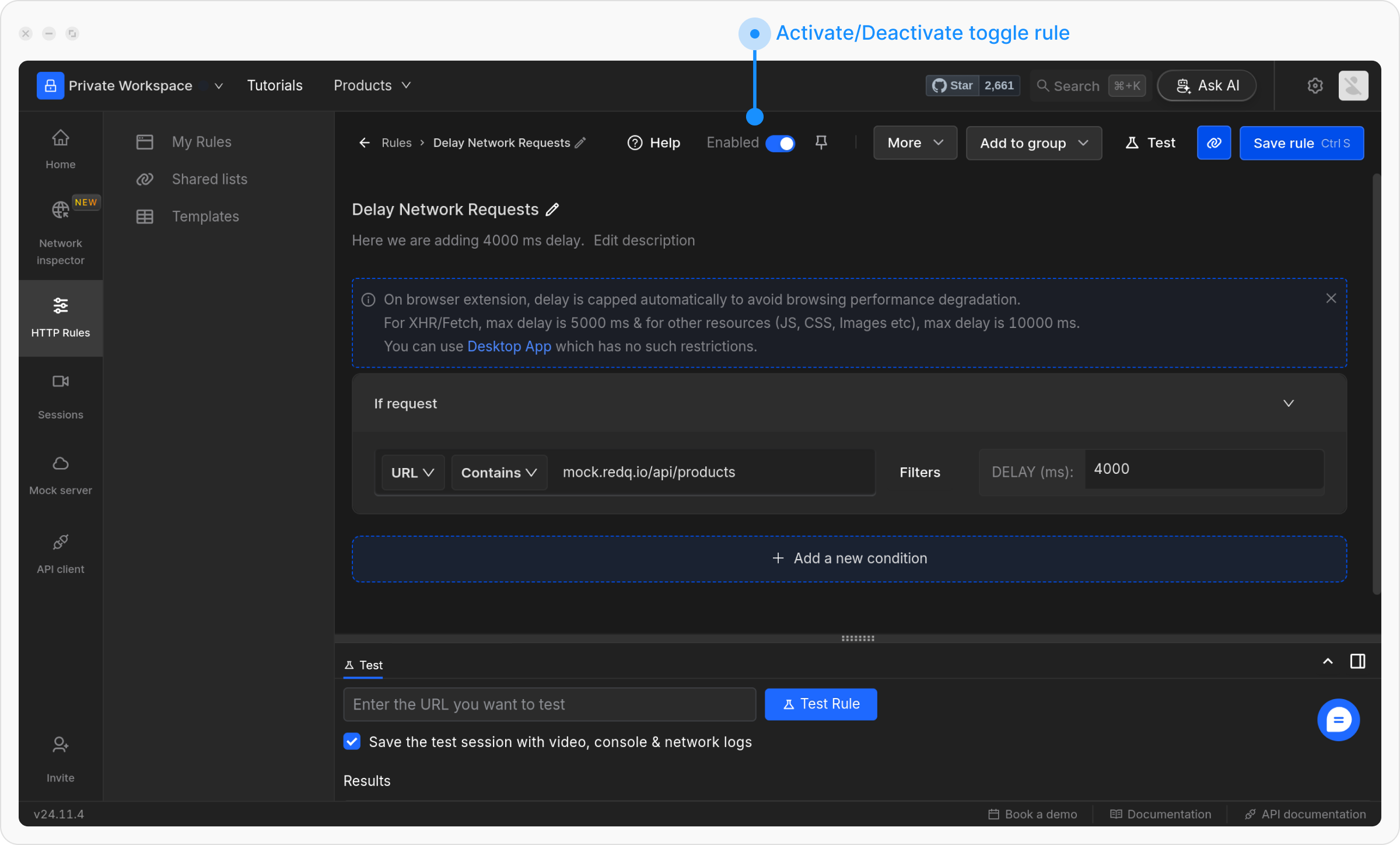
Task: Open settings gear icon
Action: click(x=1315, y=86)
